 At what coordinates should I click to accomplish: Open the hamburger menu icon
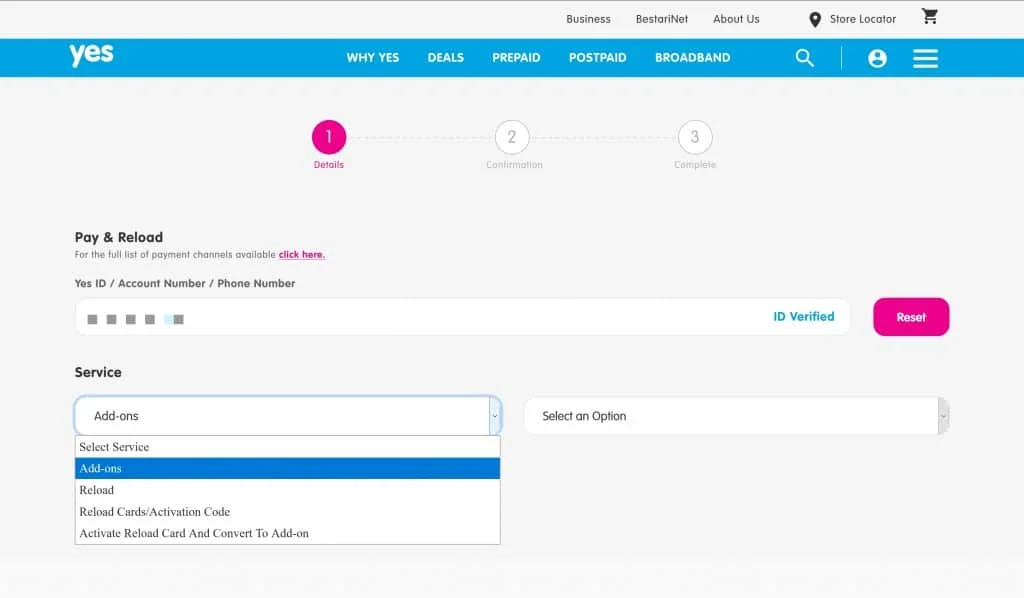pos(925,58)
